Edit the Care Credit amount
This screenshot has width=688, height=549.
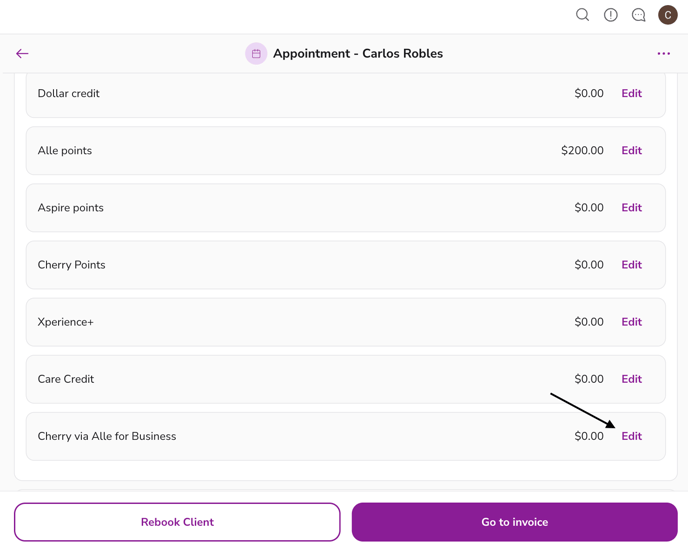point(631,379)
